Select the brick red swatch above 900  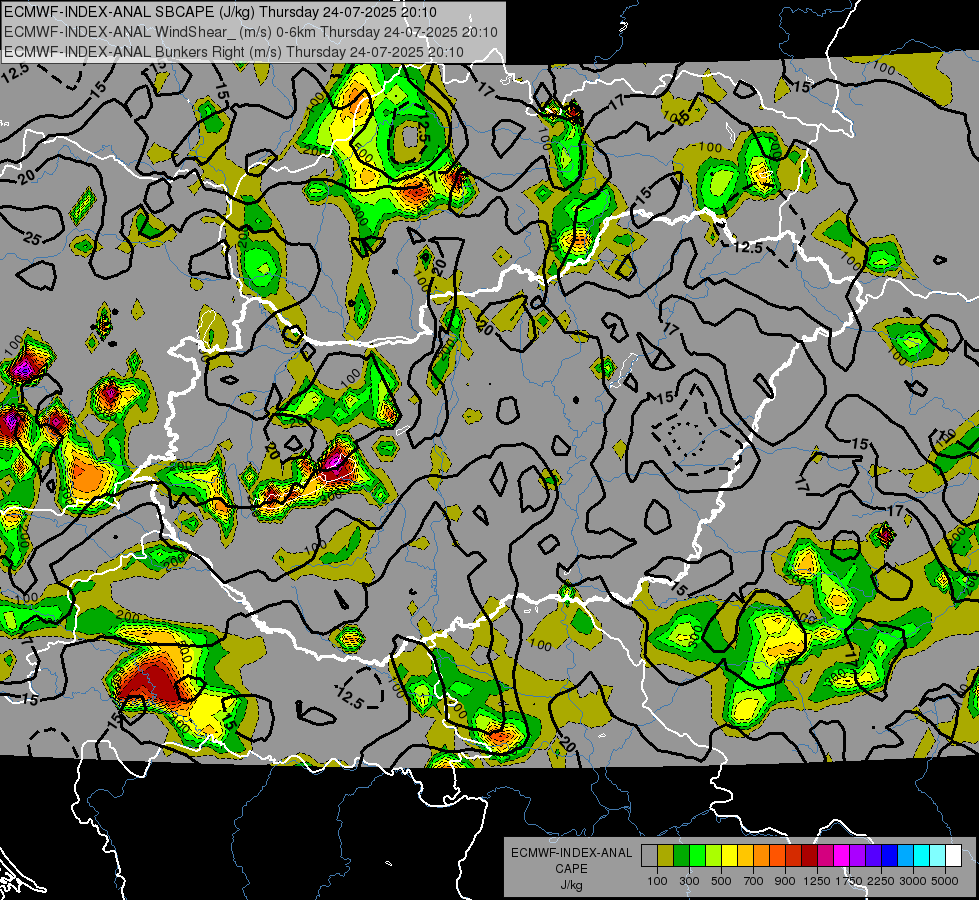(x=794, y=856)
